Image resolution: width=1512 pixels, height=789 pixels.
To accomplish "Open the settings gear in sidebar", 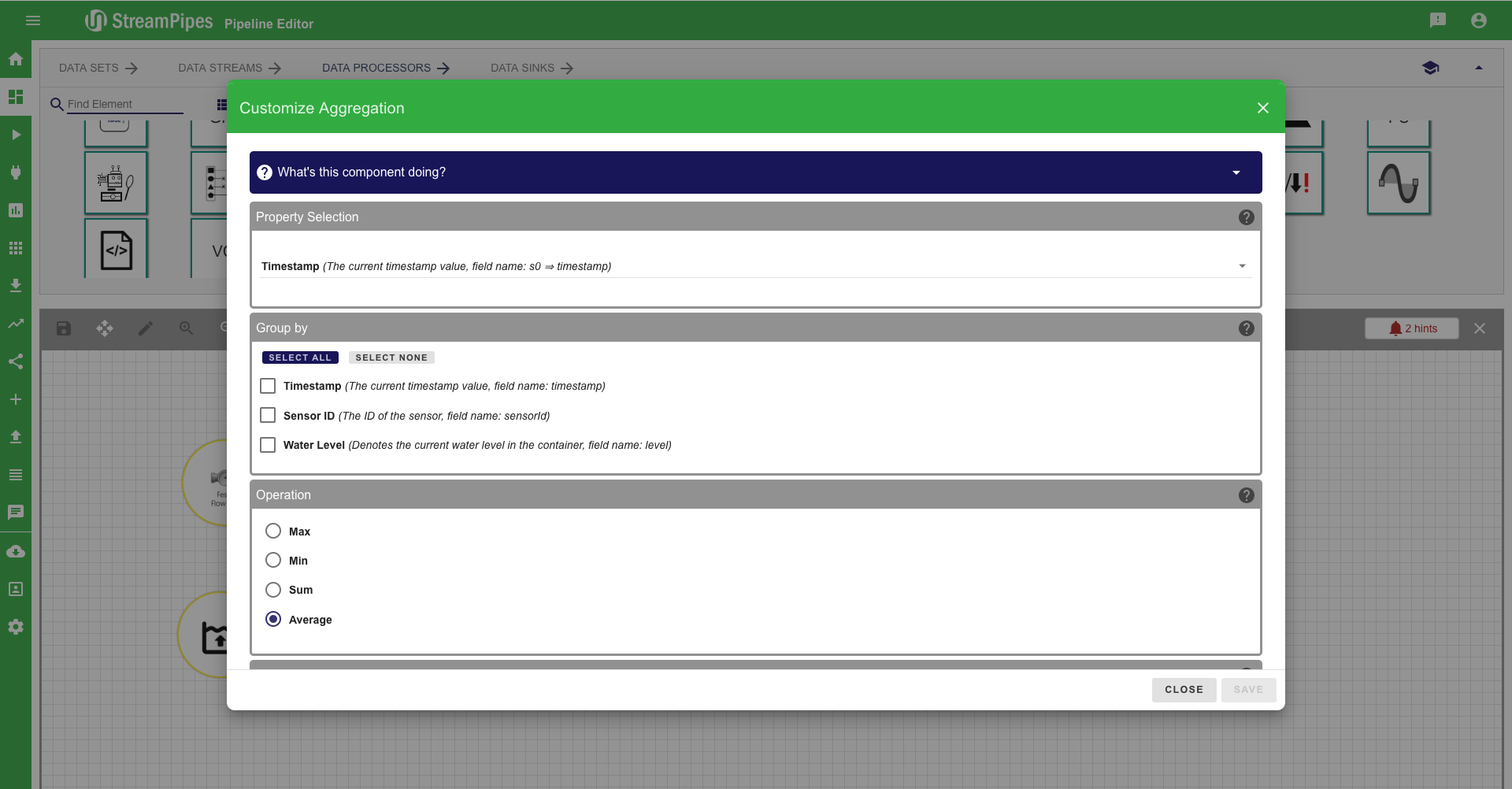I will [x=16, y=627].
